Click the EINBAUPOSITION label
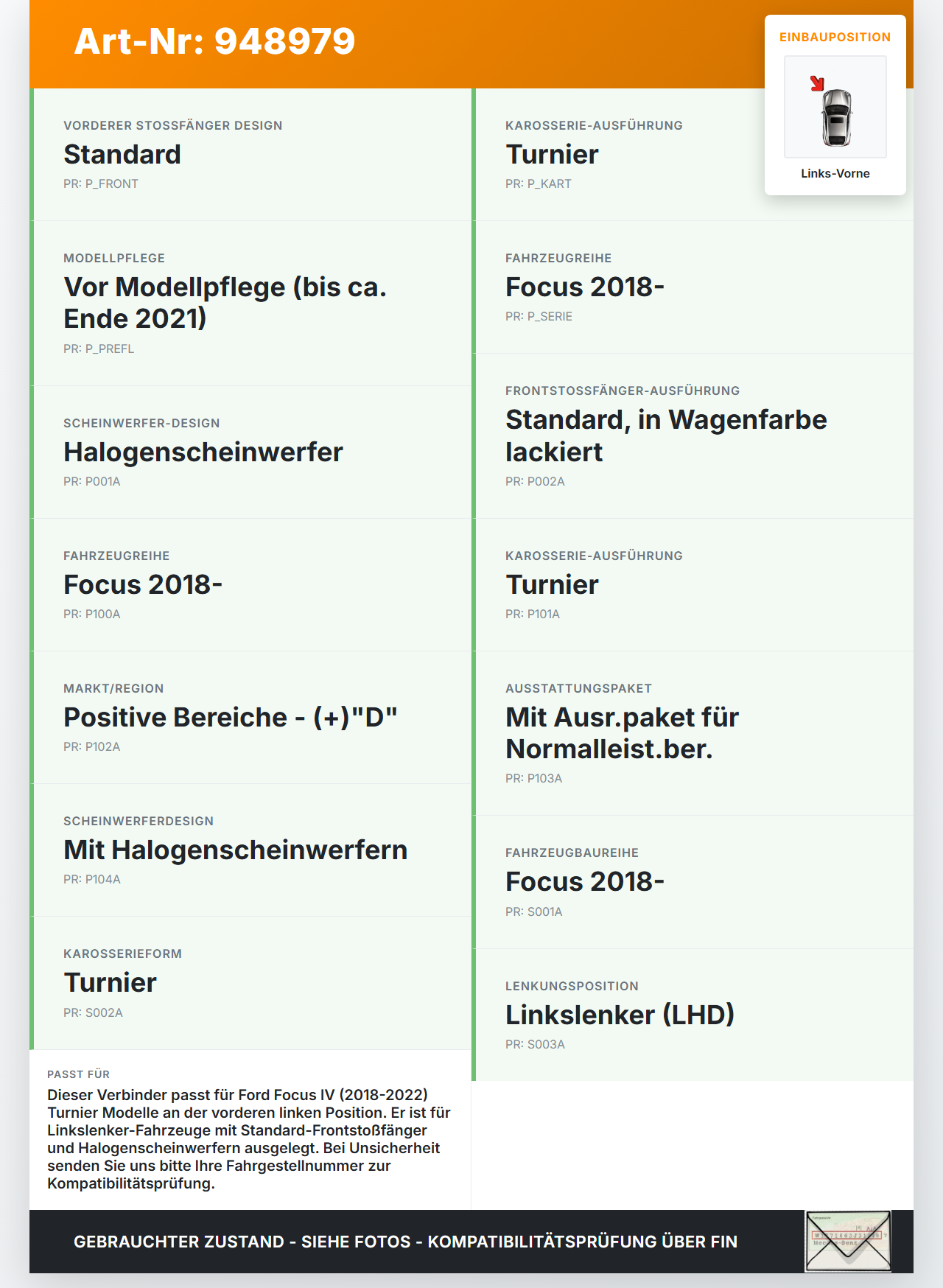 coord(835,37)
